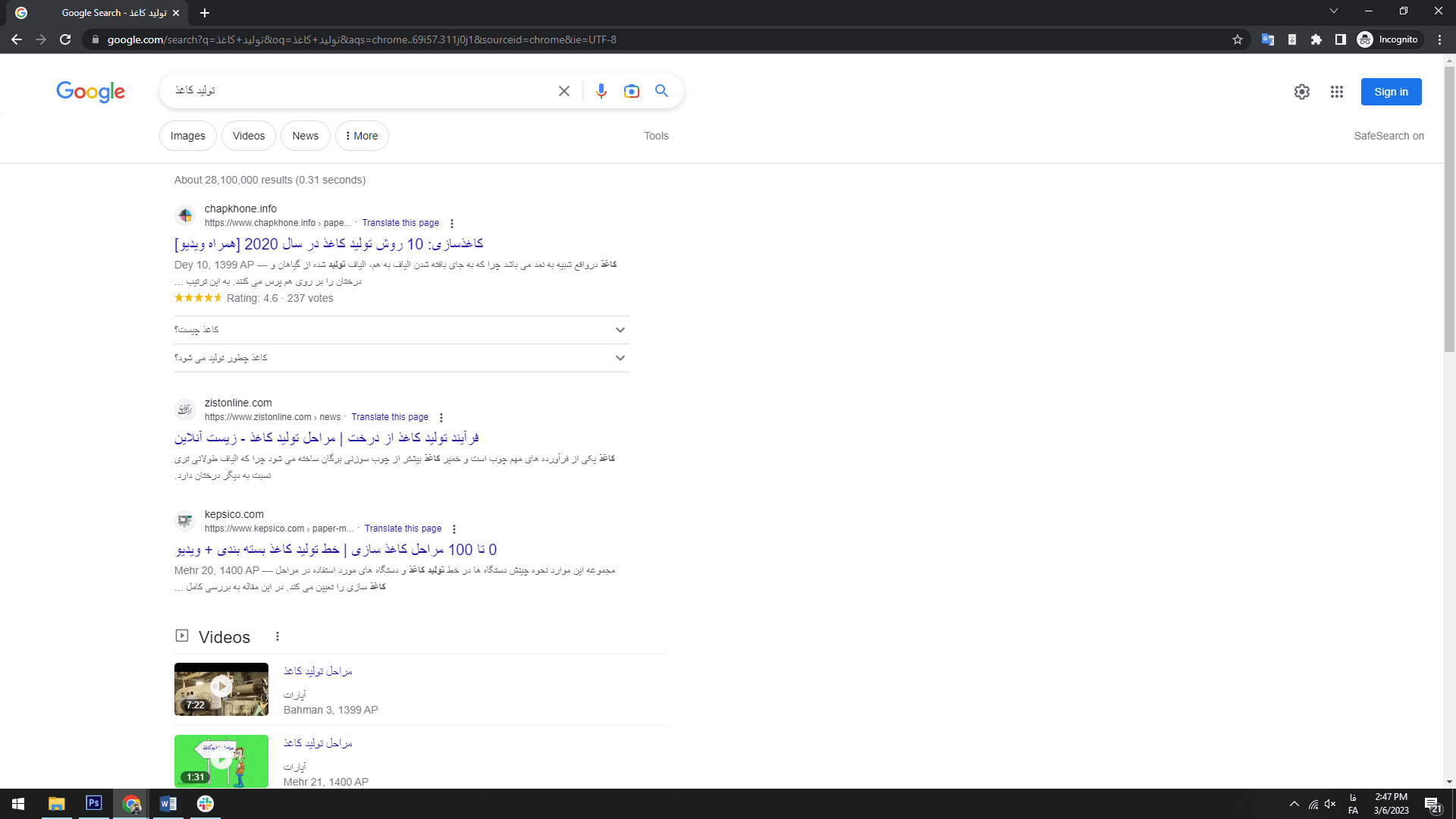Open the Extensions puzzle icon
This screenshot has height=819, width=1456.
(x=1316, y=39)
